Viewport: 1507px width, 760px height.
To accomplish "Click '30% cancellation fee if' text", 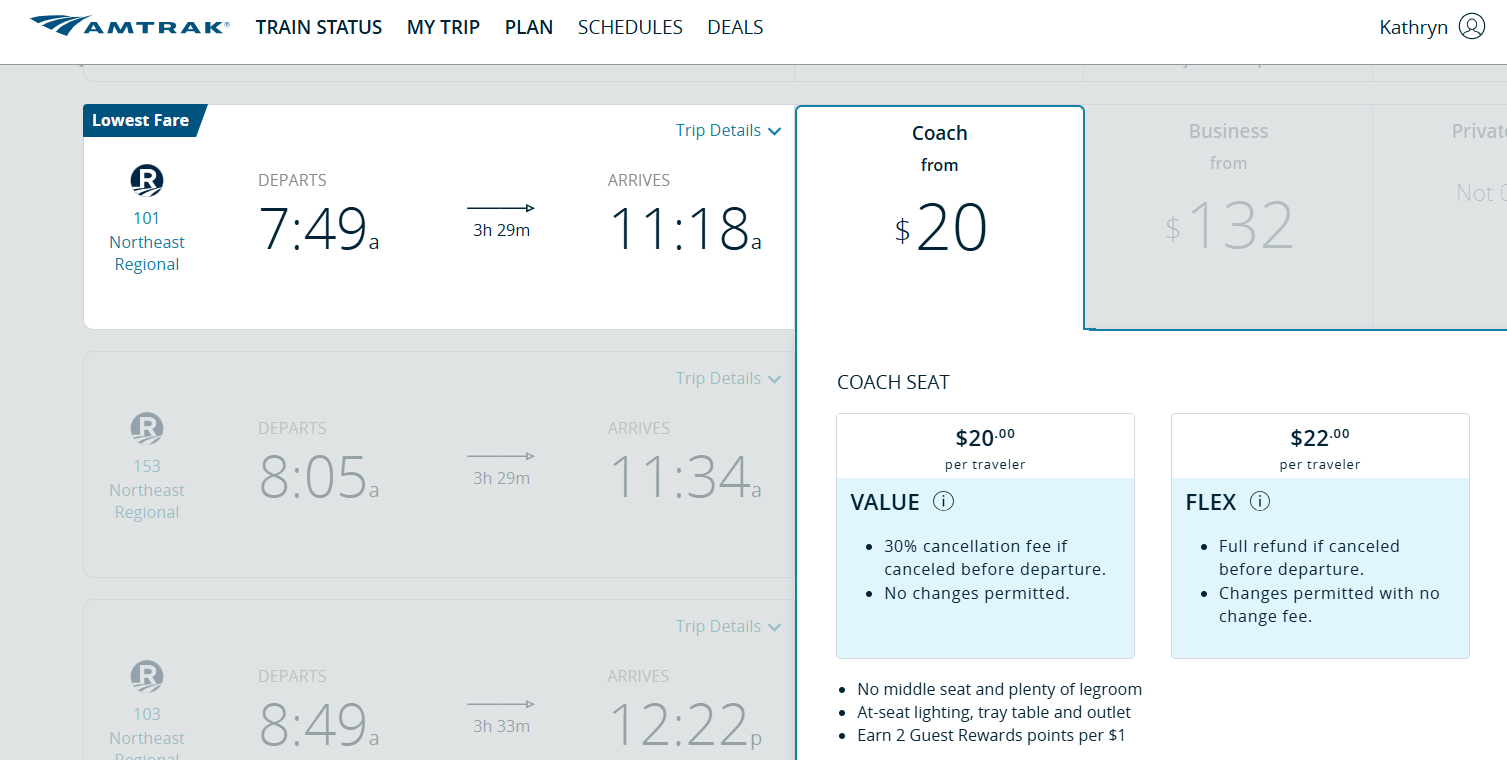I will tap(976, 546).
